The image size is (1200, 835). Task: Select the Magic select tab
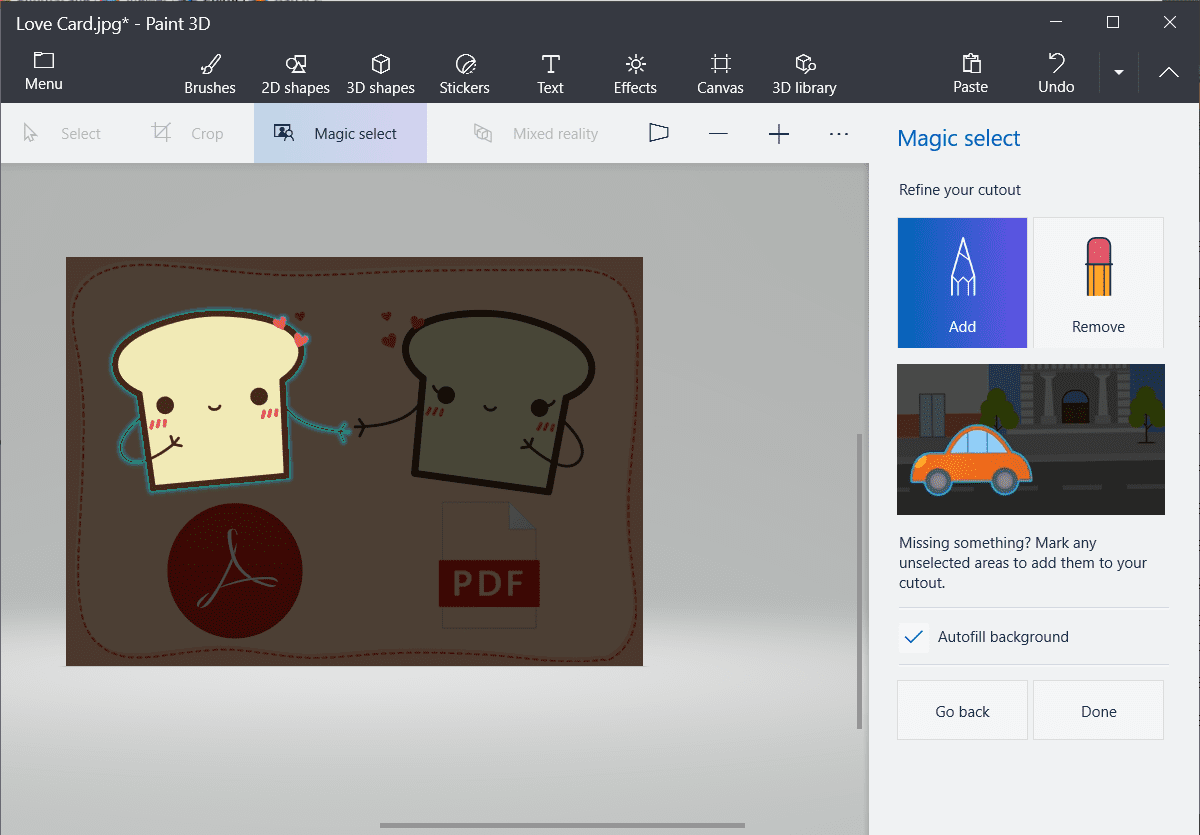pyautogui.click(x=340, y=134)
